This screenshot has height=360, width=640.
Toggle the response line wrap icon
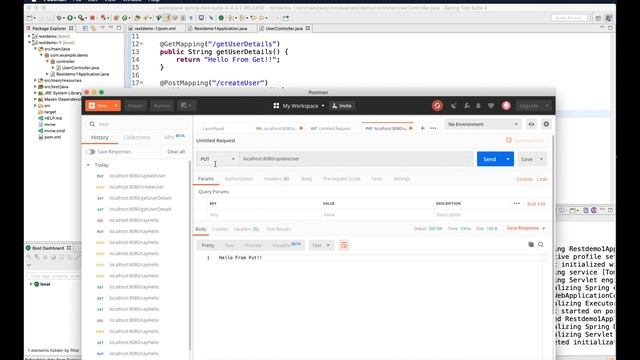(x=344, y=245)
